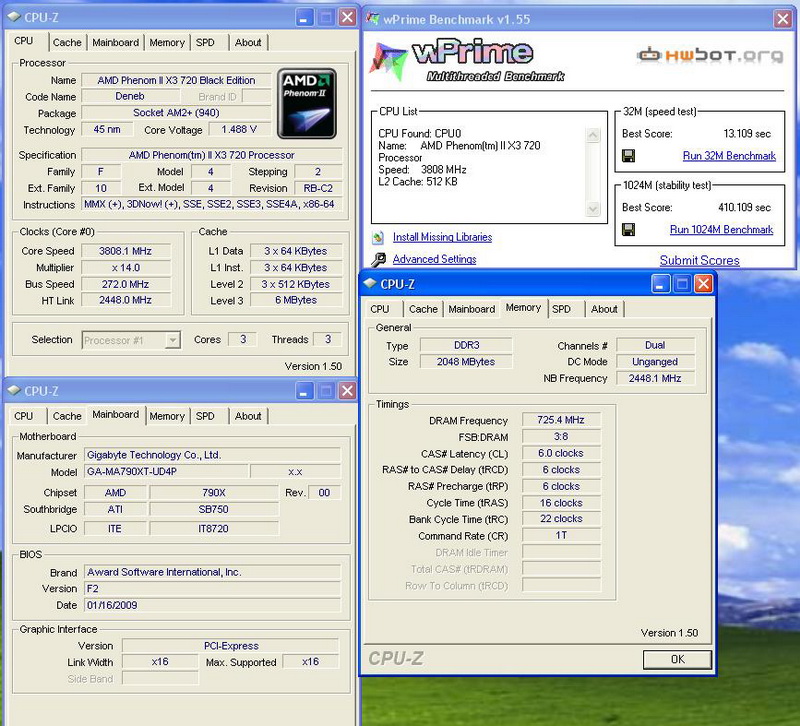Click the Install Missing Libraries icon
The image size is (800, 726).
tap(378, 237)
